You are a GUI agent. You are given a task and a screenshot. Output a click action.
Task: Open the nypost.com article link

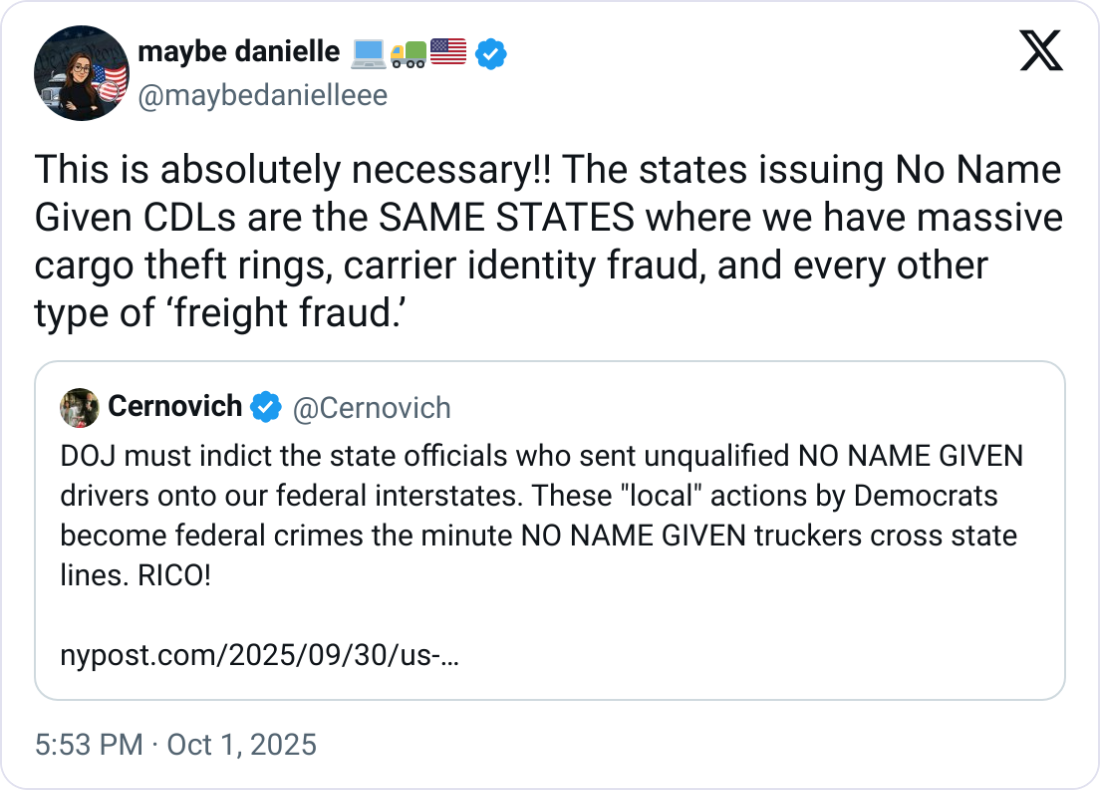(260, 656)
